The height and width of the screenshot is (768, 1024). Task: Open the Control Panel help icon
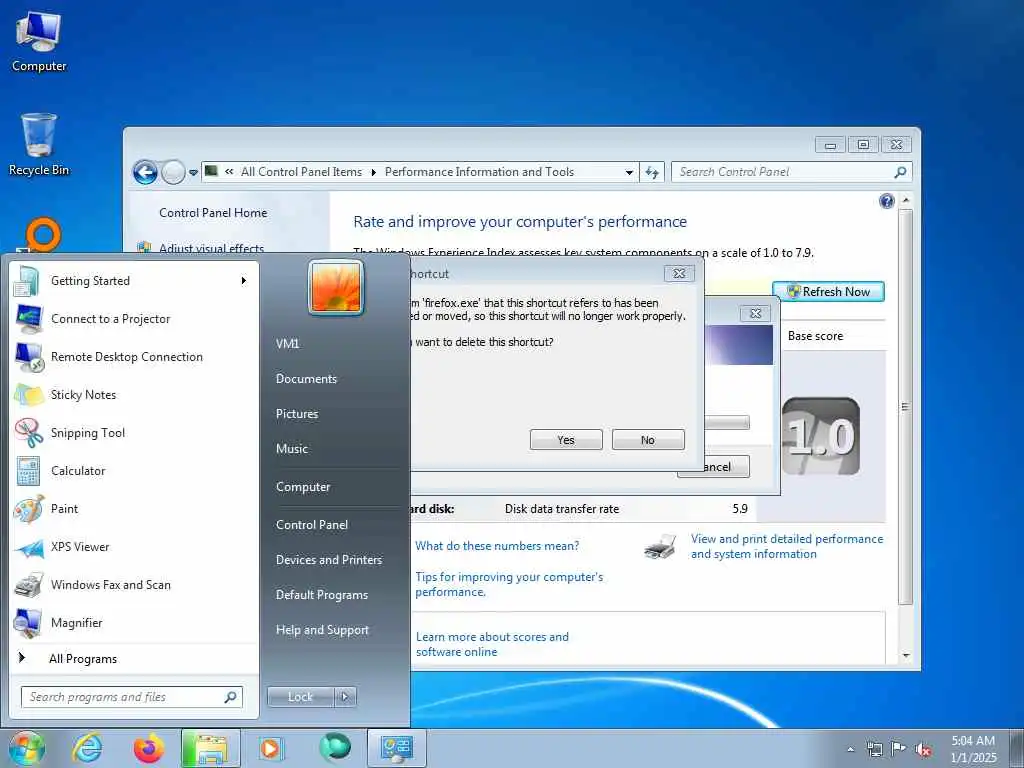point(886,200)
